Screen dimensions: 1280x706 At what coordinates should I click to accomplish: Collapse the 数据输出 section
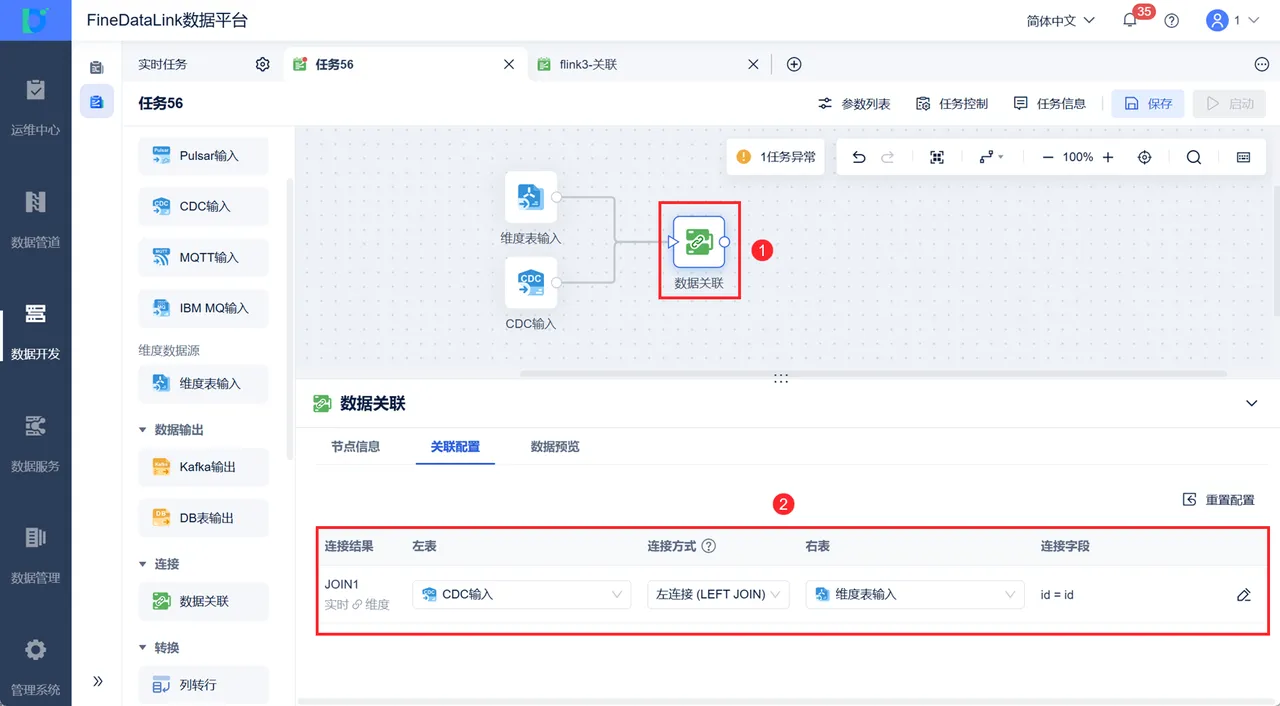[x=142, y=430]
